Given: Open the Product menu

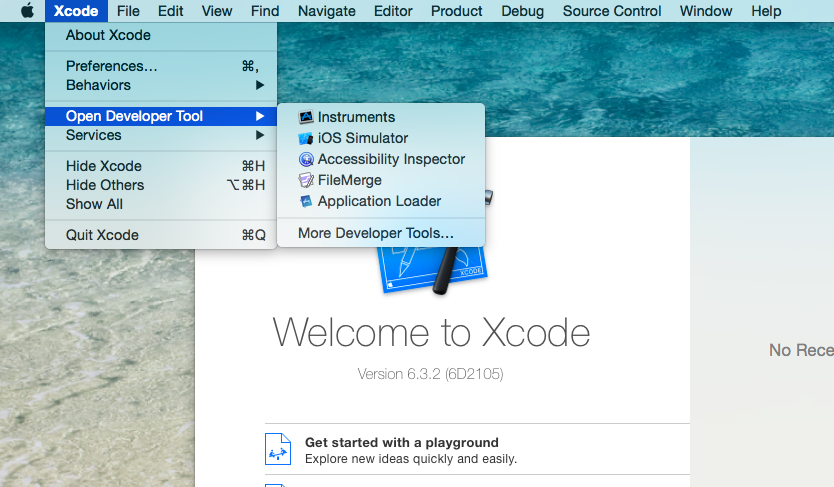Looking at the screenshot, I should click(456, 11).
